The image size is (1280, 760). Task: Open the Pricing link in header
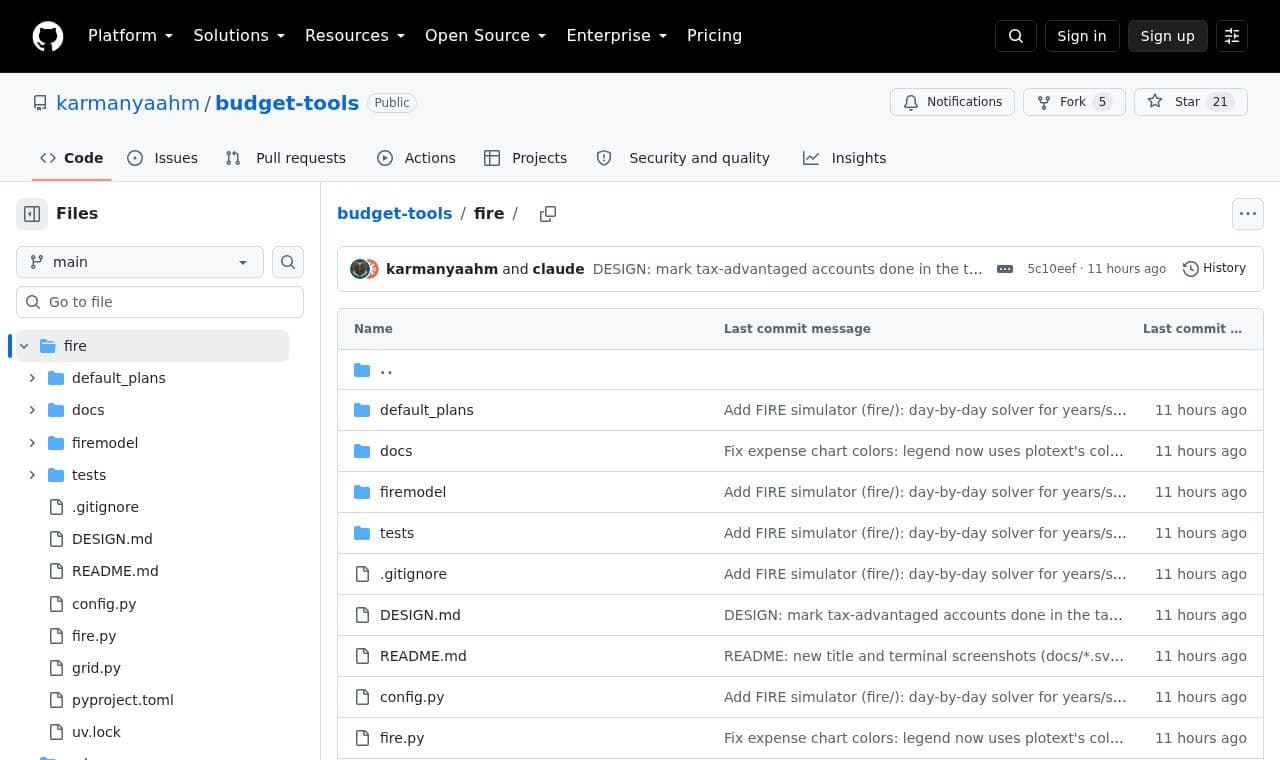pos(714,36)
